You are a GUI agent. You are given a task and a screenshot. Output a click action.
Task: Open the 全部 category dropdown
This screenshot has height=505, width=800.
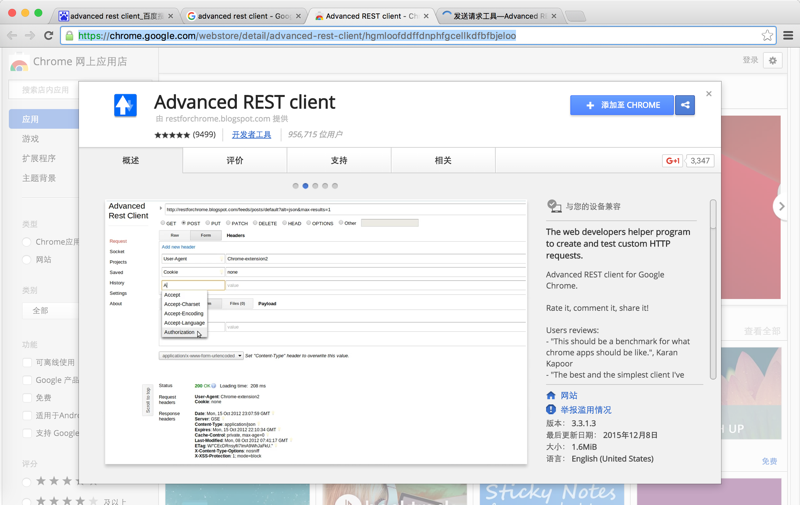click(51, 310)
